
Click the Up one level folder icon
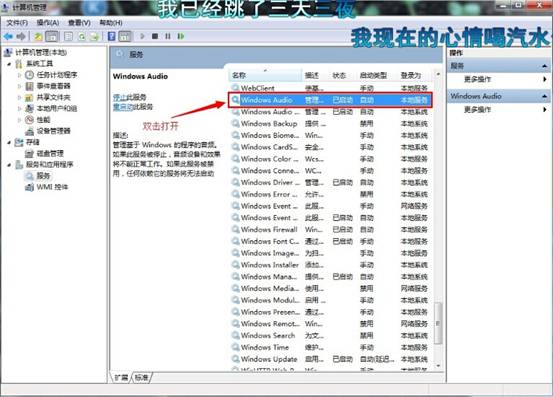click(x=38, y=36)
